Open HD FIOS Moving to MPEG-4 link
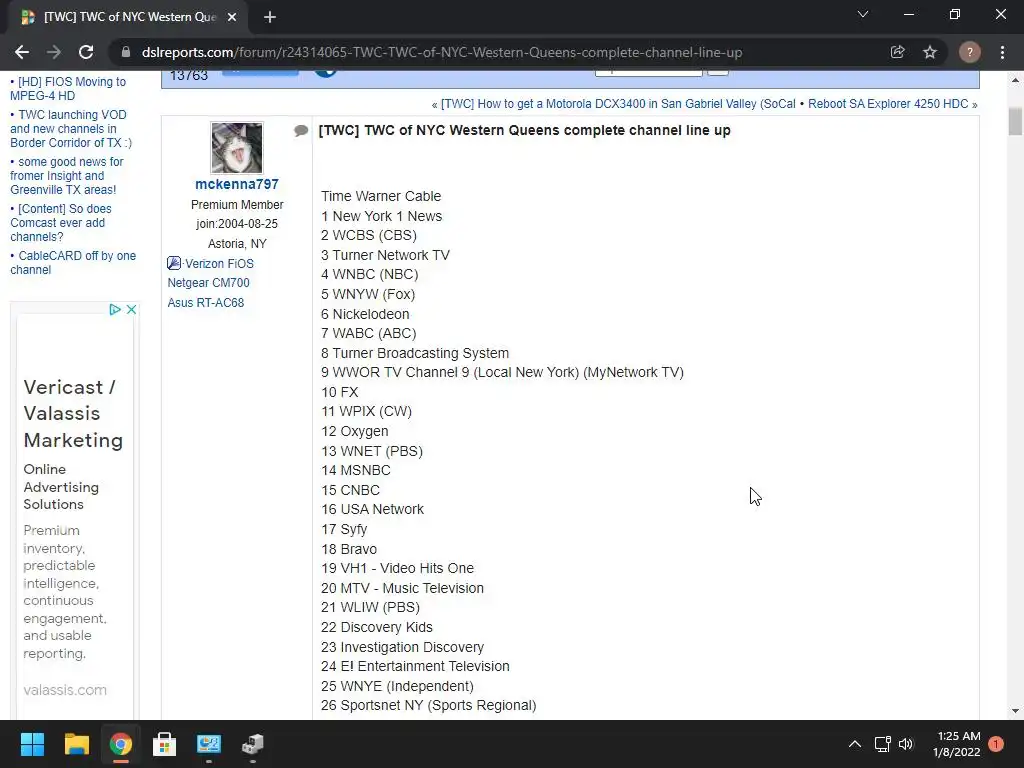 (68, 89)
